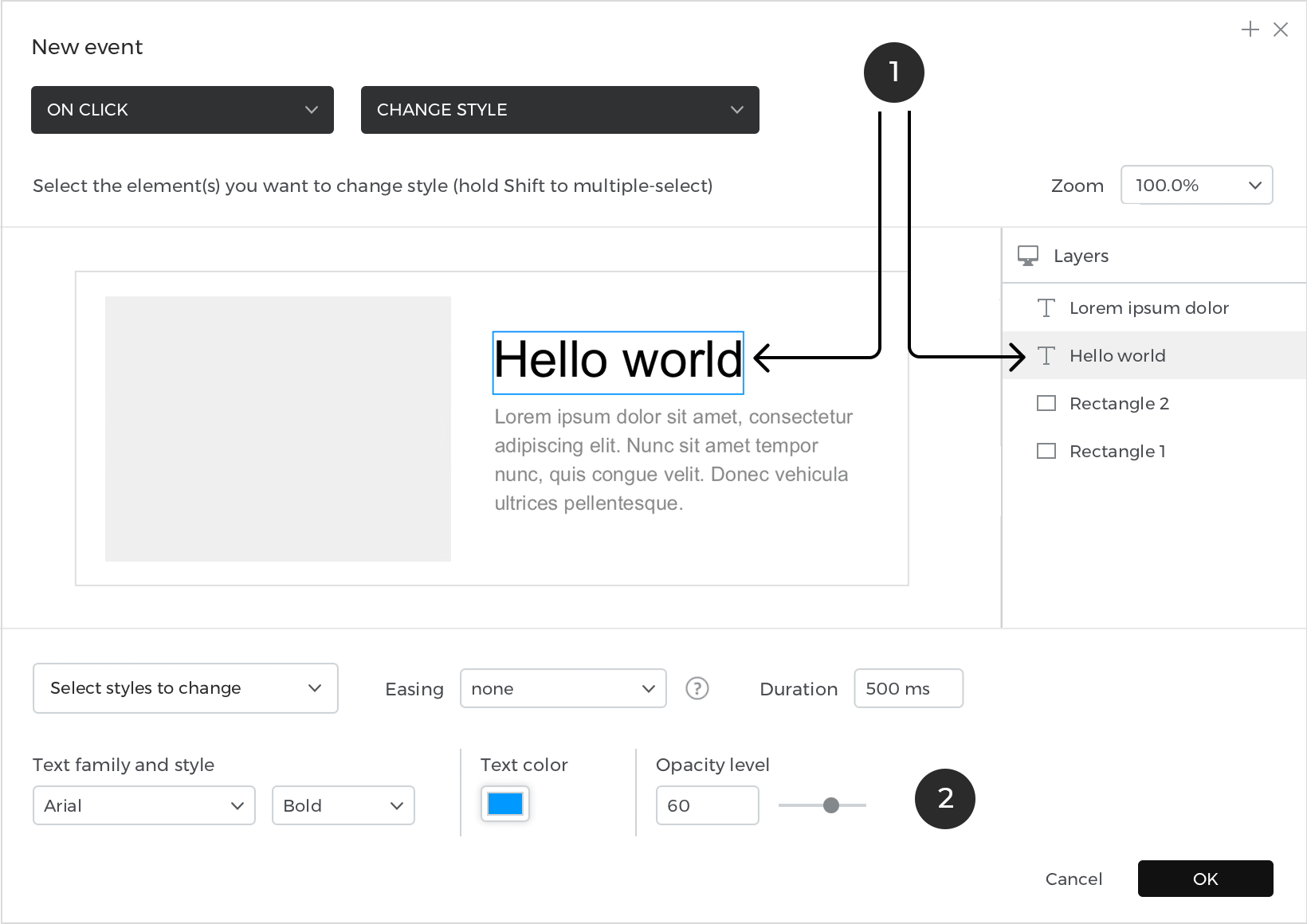Click the rectangle icon beside Rectangle 2
Screen dimensions: 1307x924
(1046, 403)
